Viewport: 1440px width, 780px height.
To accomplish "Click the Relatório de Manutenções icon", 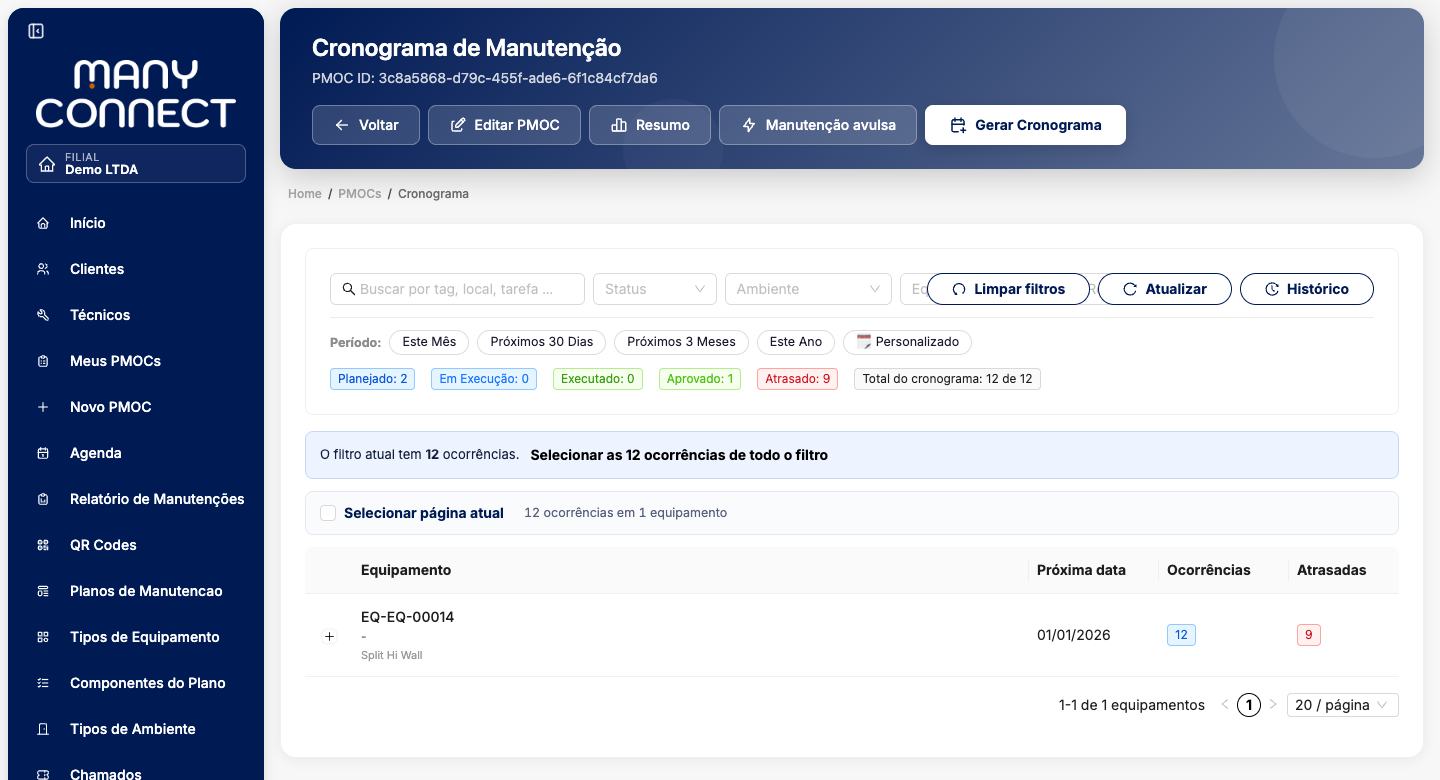I will (43, 499).
